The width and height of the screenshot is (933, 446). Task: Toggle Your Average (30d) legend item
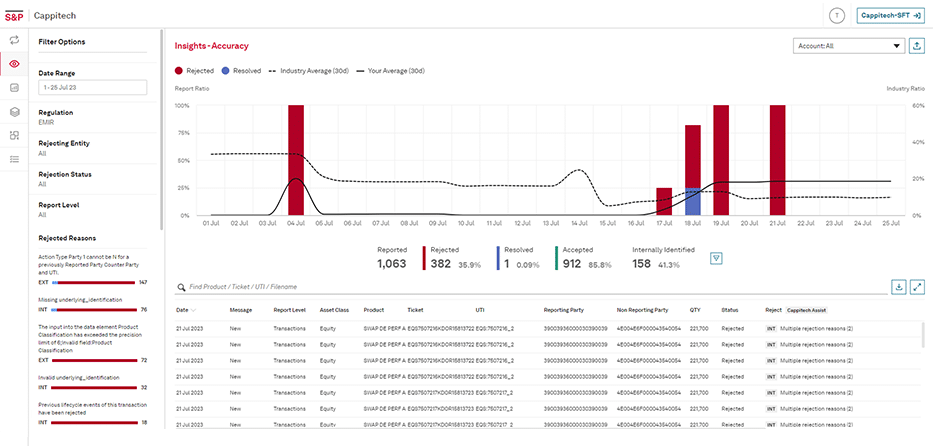(390, 71)
